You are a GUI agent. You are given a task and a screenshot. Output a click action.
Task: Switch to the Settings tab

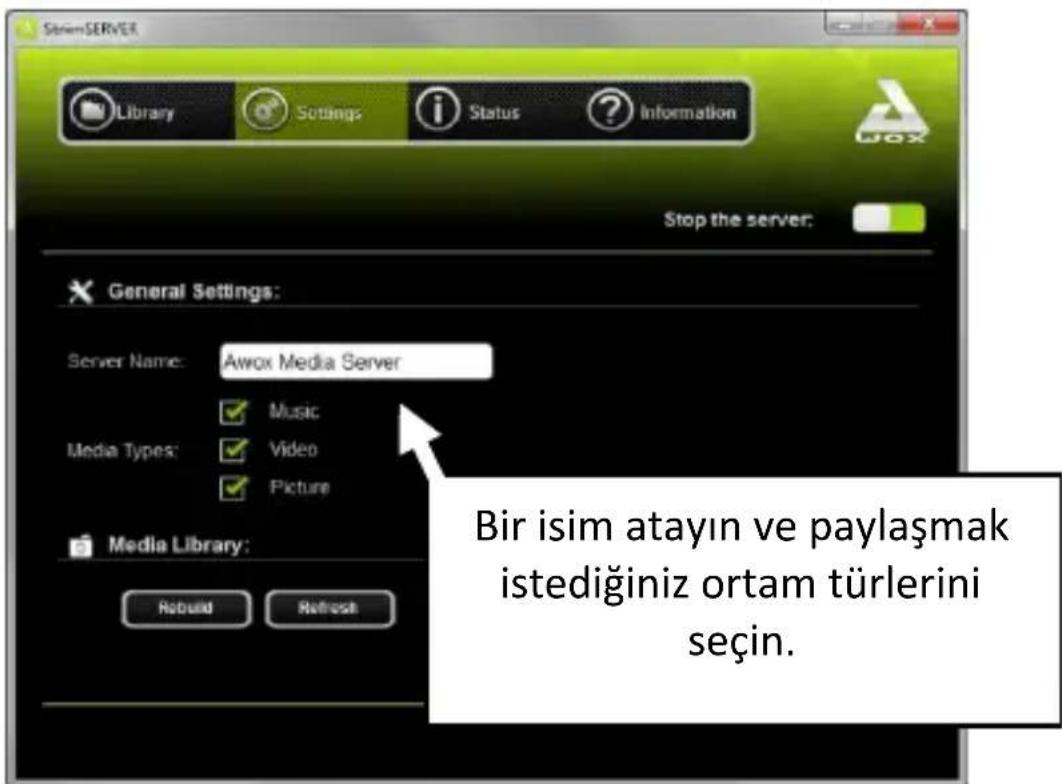pos(322,111)
